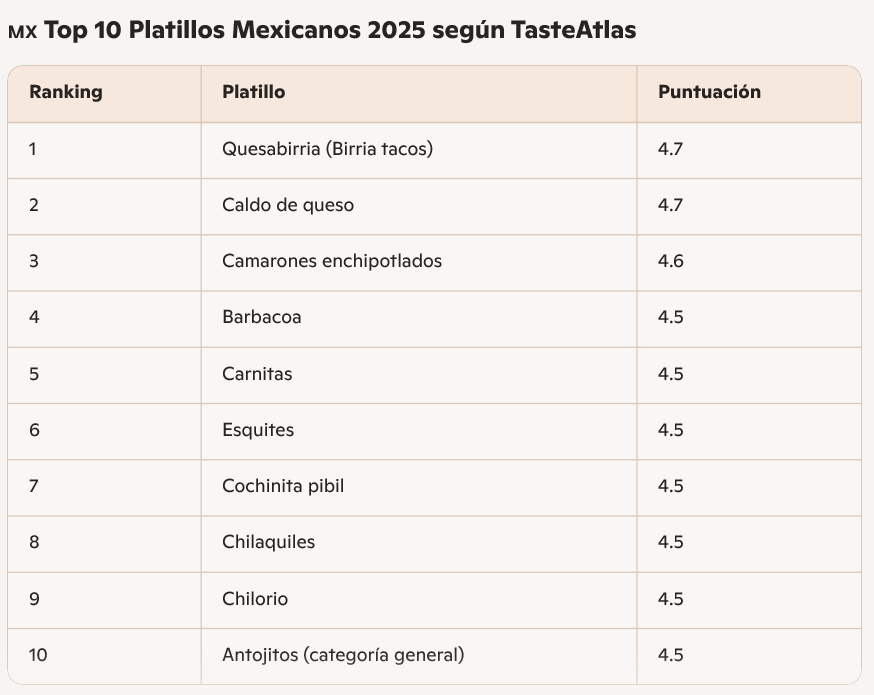Click the Puntuación column header
This screenshot has height=695, width=874.
(x=709, y=92)
